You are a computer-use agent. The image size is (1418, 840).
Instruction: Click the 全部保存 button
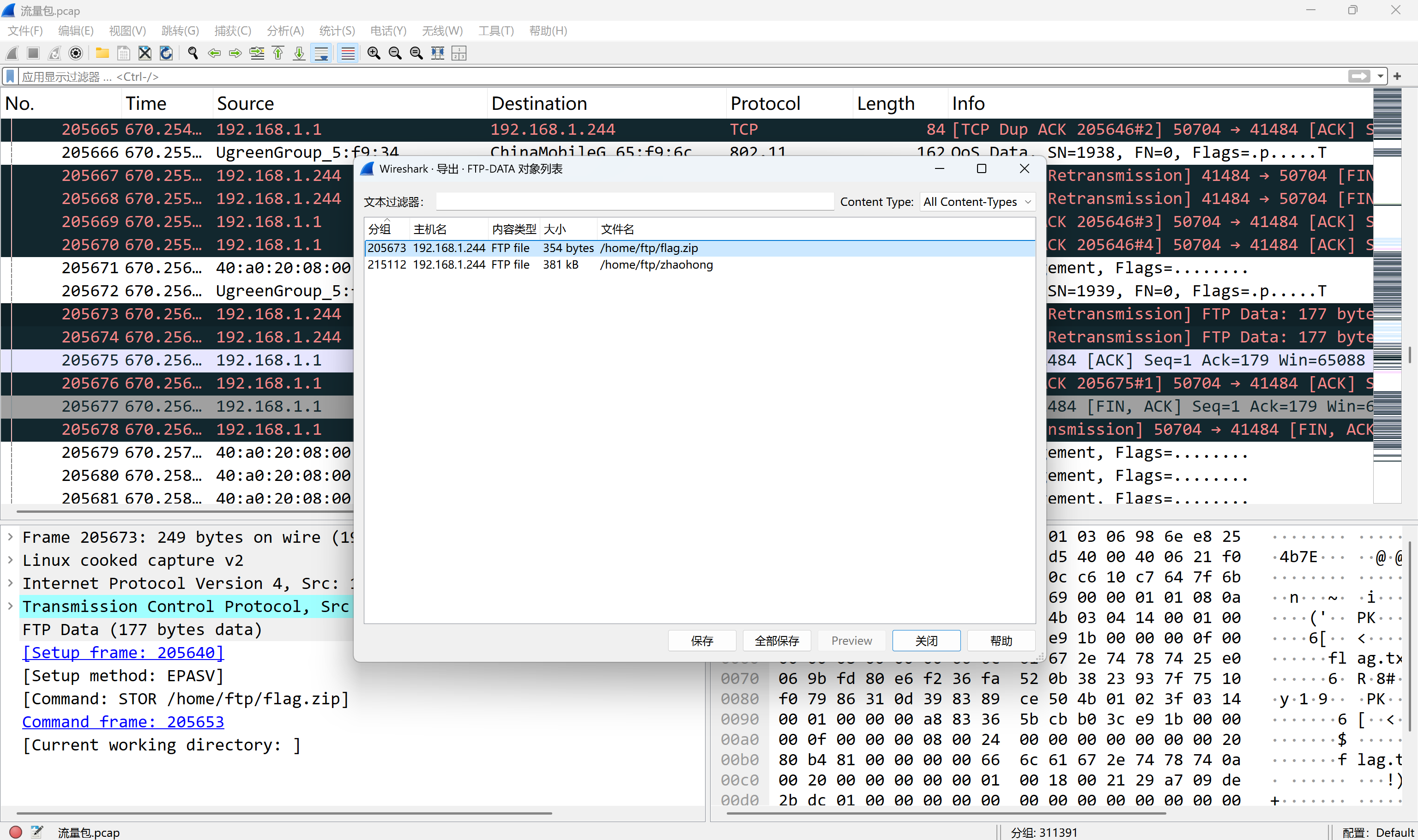776,641
